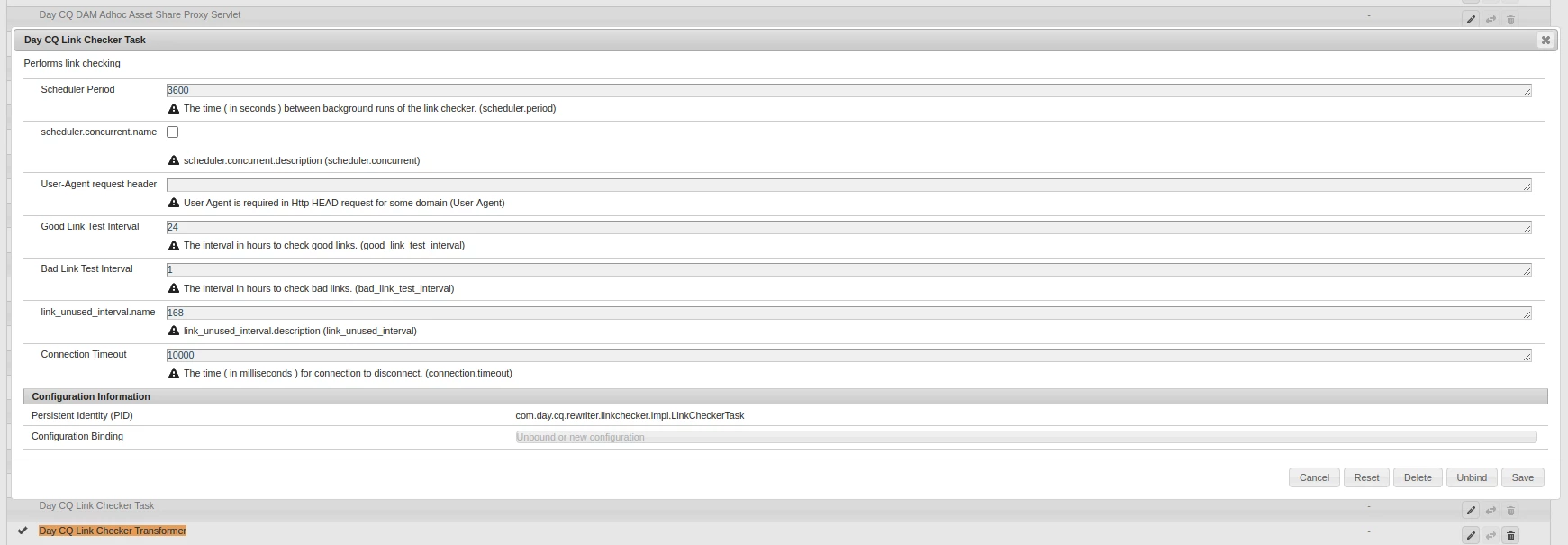Screen dimensions: 1568x545
Task: Cancel the configuration dialog
Action: pyautogui.click(x=1314, y=477)
